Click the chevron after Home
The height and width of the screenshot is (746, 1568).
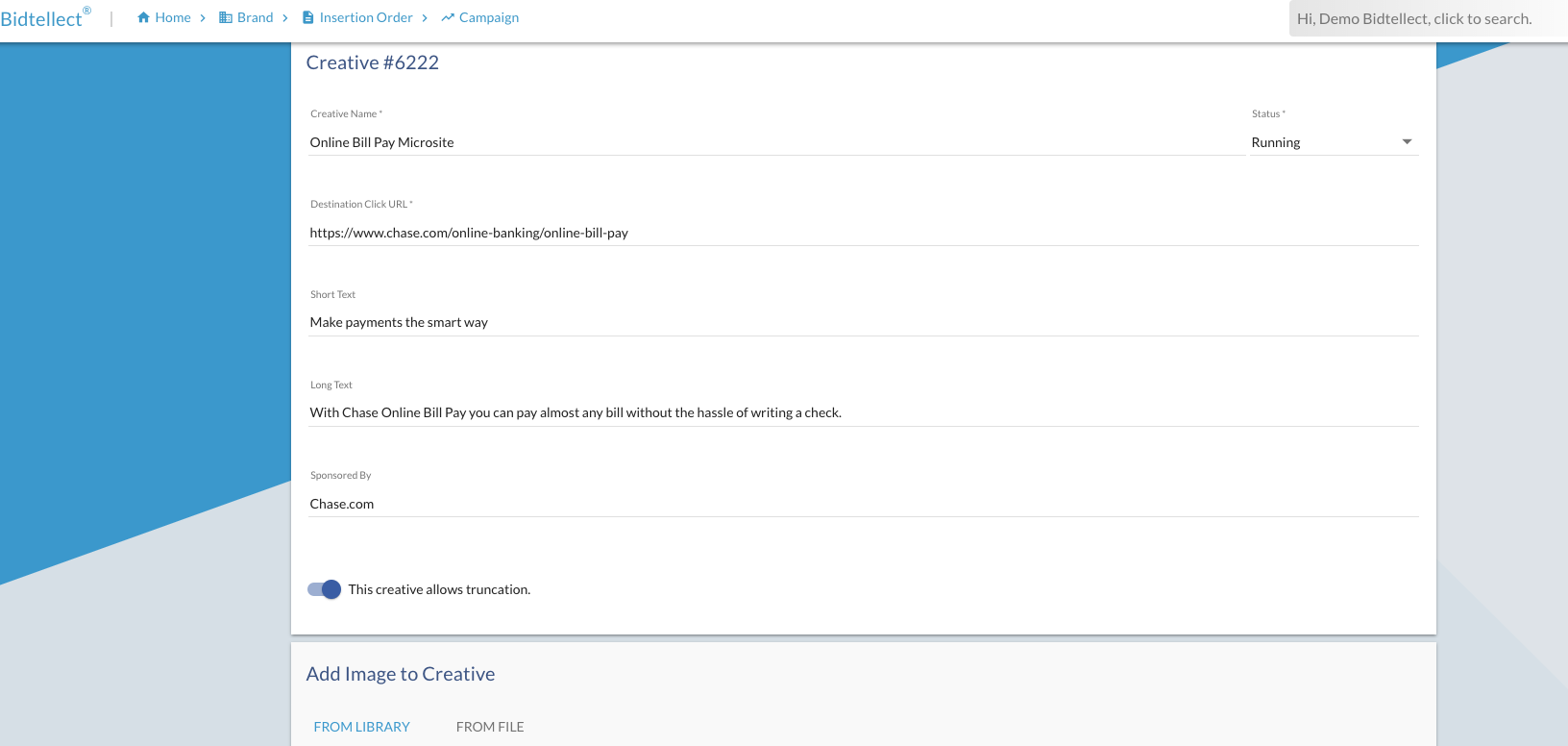pyautogui.click(x=203, y=17)
